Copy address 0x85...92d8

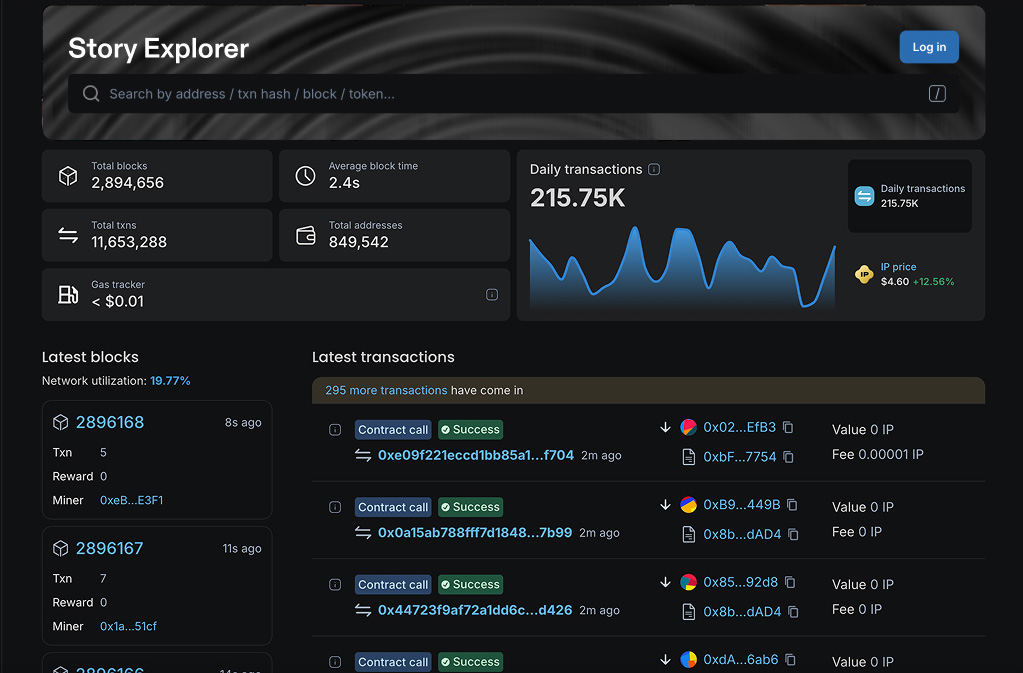[x=790, y=582]
